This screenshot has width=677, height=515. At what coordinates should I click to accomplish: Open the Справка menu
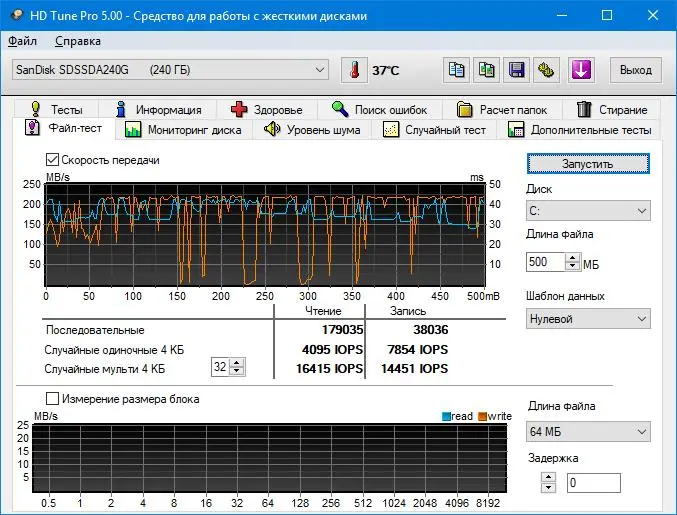[x=78, y=41]
